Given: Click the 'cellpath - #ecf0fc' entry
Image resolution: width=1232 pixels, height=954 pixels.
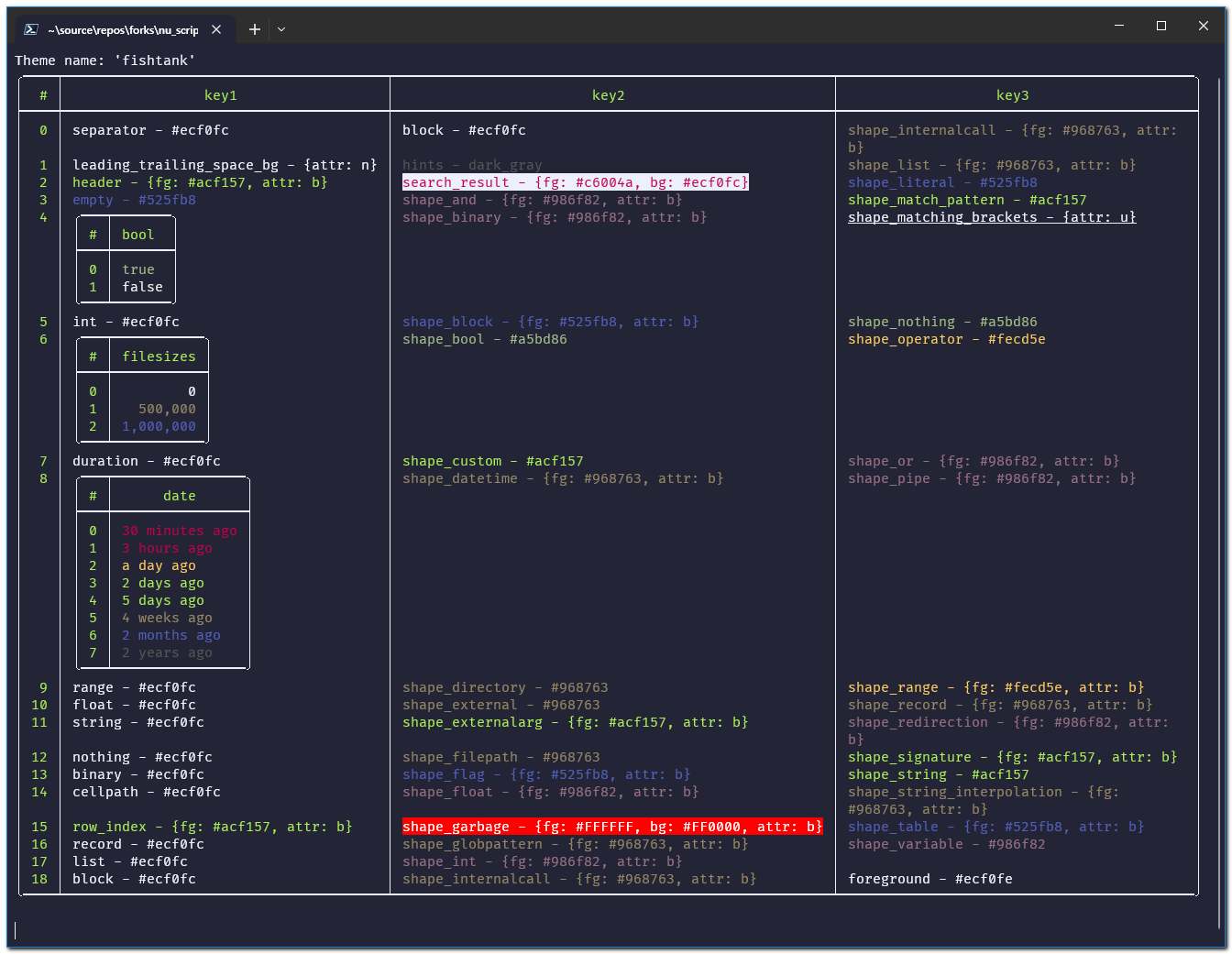Looking at the screenshot, I should pyautogui.click(x=147, y=792).
